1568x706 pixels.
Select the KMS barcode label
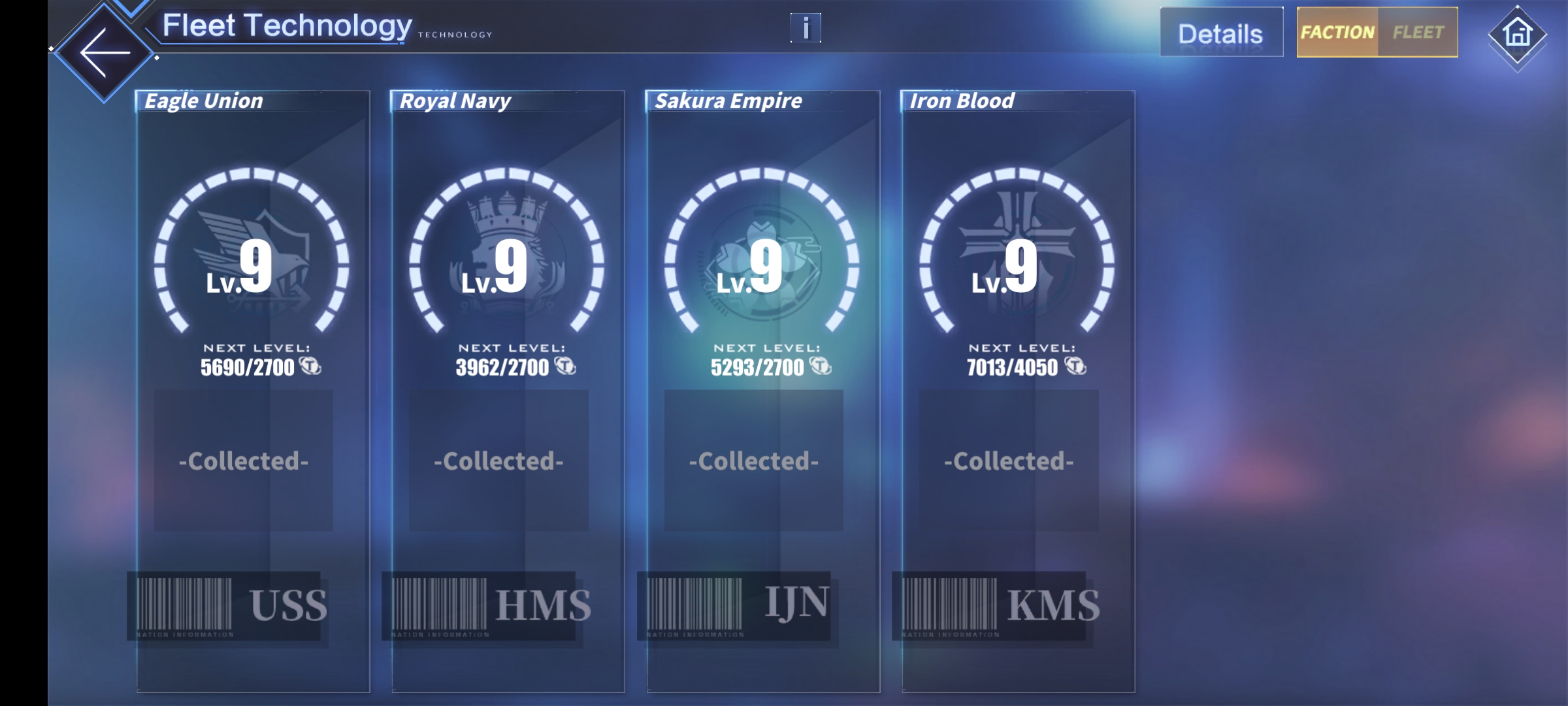point(993,605)
